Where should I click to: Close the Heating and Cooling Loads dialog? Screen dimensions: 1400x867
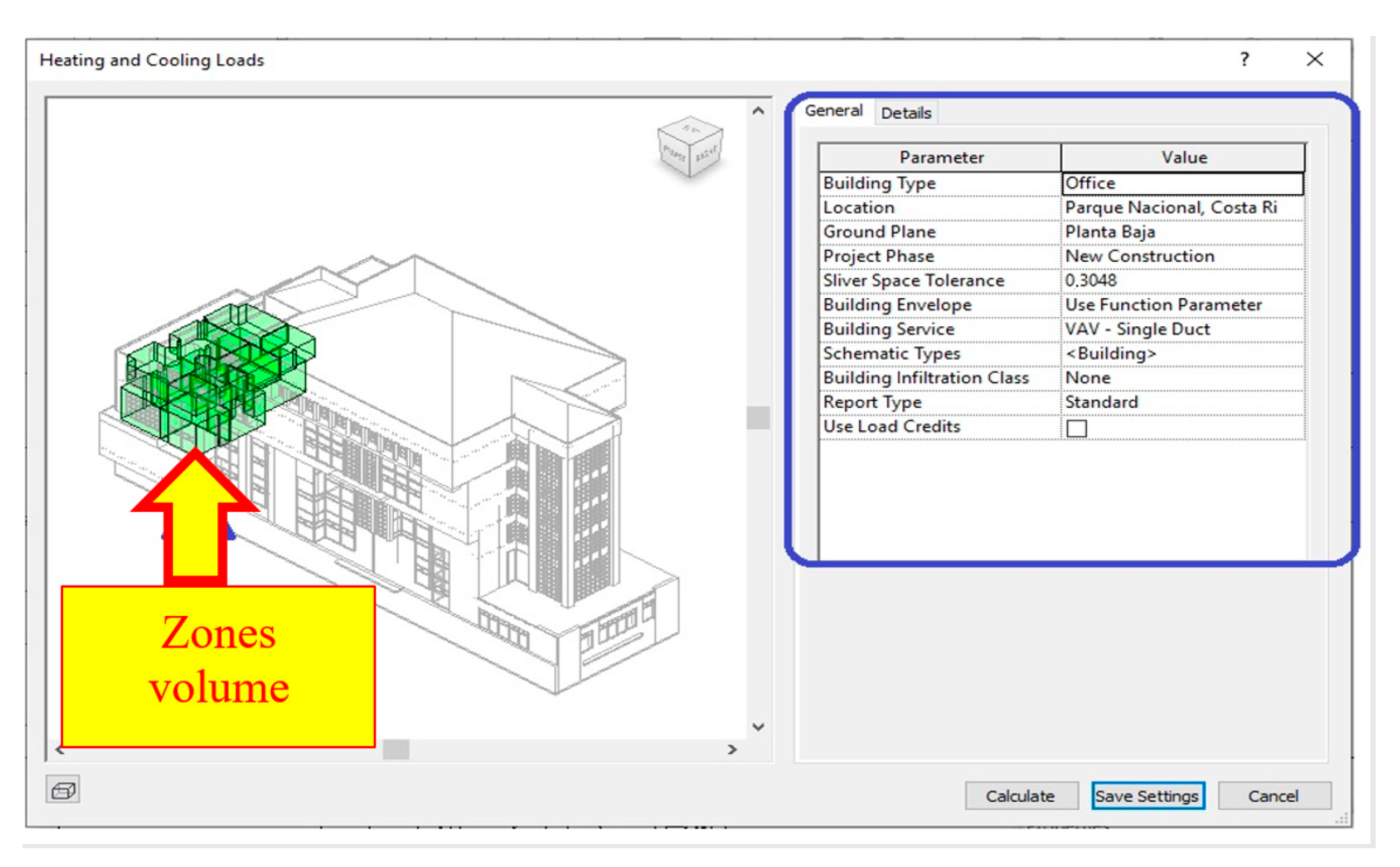pyautogui.click(x=1314, y=60)
